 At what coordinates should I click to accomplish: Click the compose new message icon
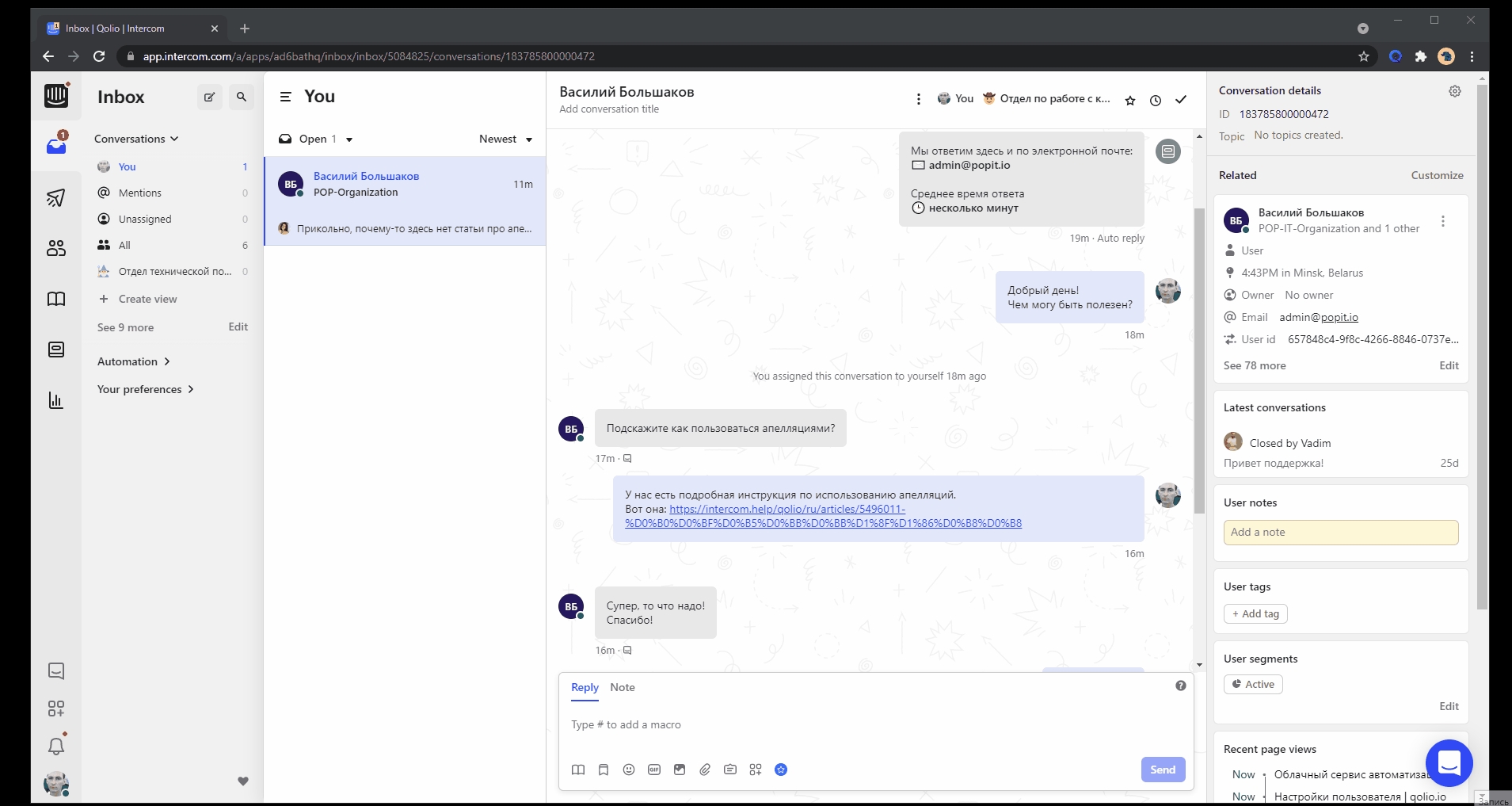(x=209, y=97)
